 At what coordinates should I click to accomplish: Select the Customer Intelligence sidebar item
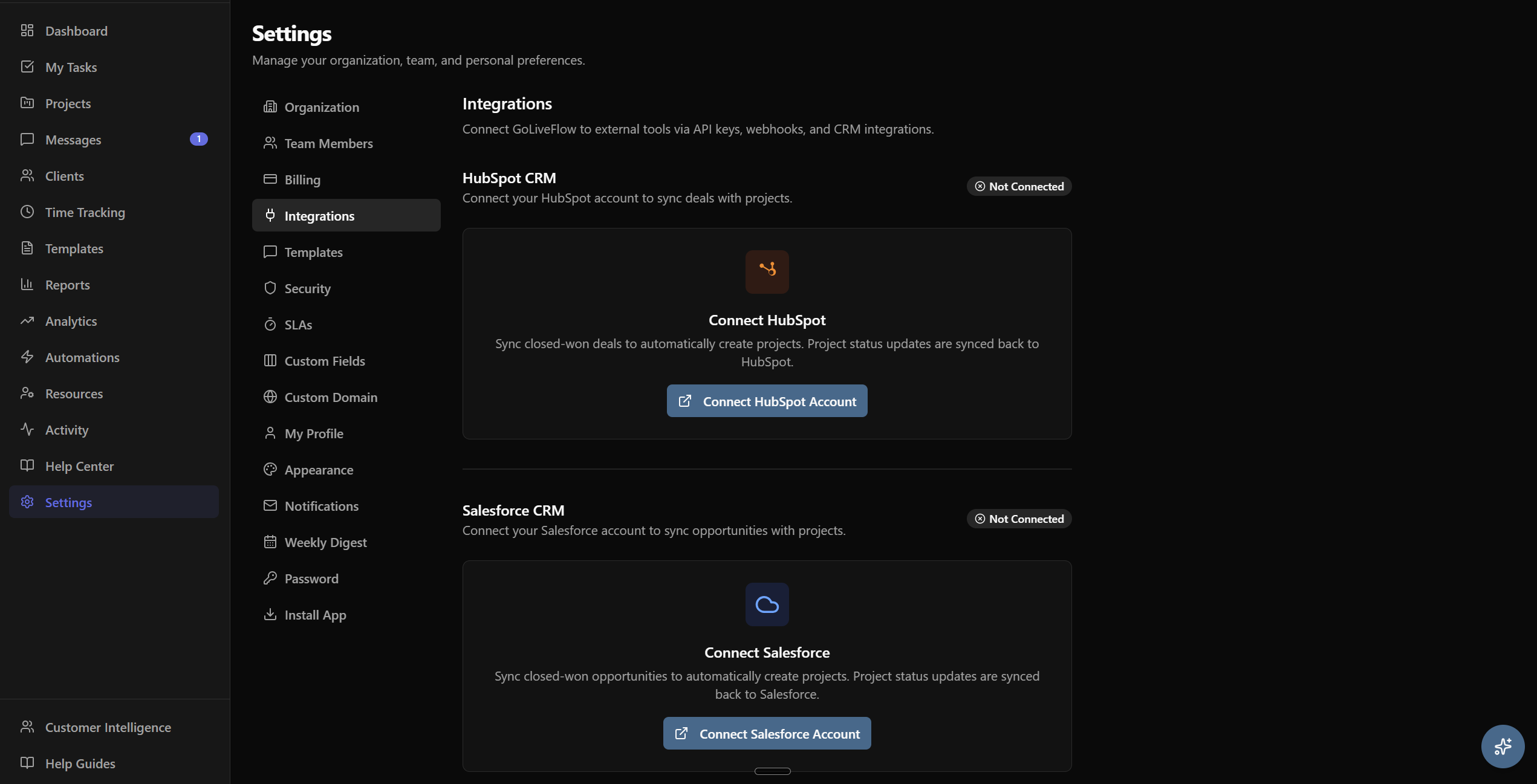108,727
